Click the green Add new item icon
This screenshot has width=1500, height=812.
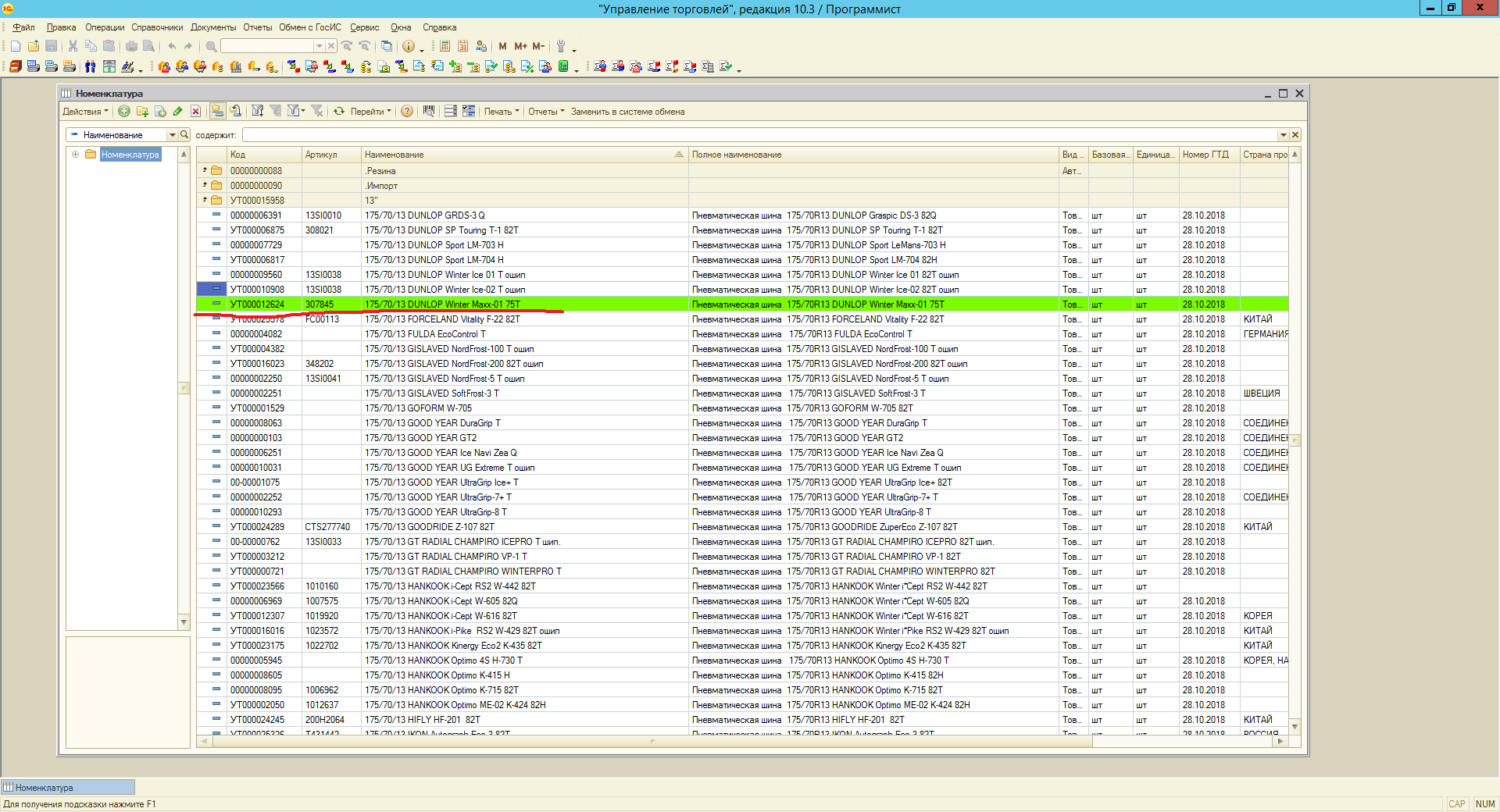pos(124,112)
